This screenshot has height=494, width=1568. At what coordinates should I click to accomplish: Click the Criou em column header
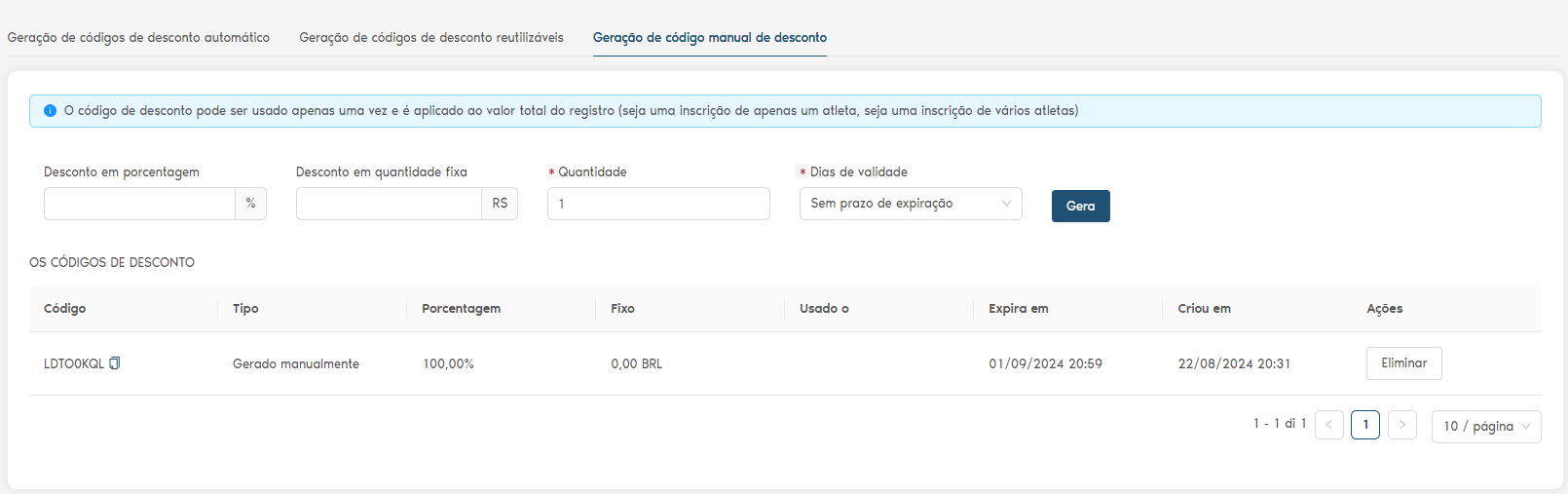[1204, 309]
